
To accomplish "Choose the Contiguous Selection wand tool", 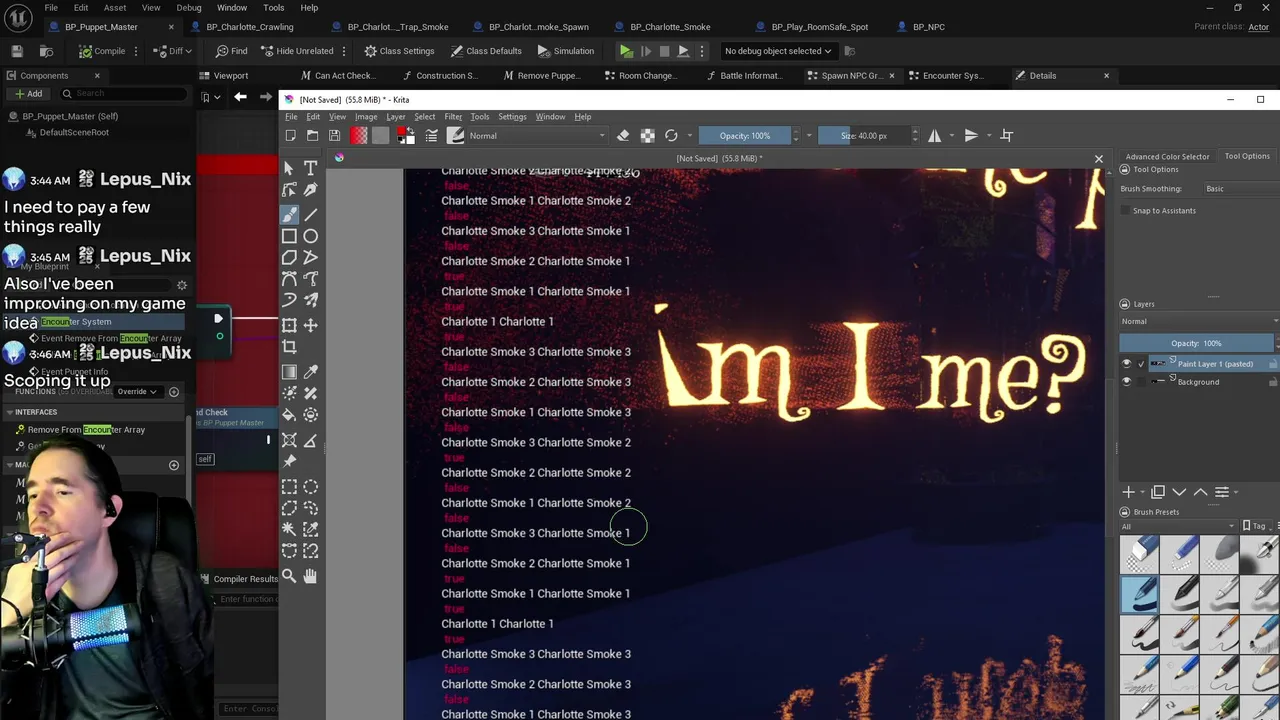I will click(289, 529).
